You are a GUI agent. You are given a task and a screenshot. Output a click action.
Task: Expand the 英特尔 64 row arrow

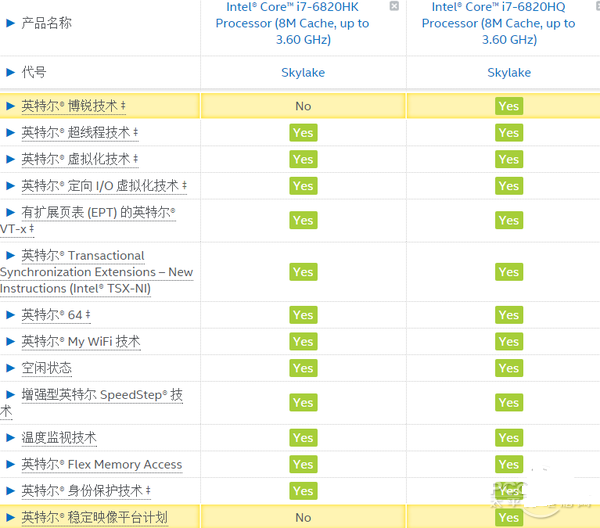pyautogui.click(x=10, y=315)
